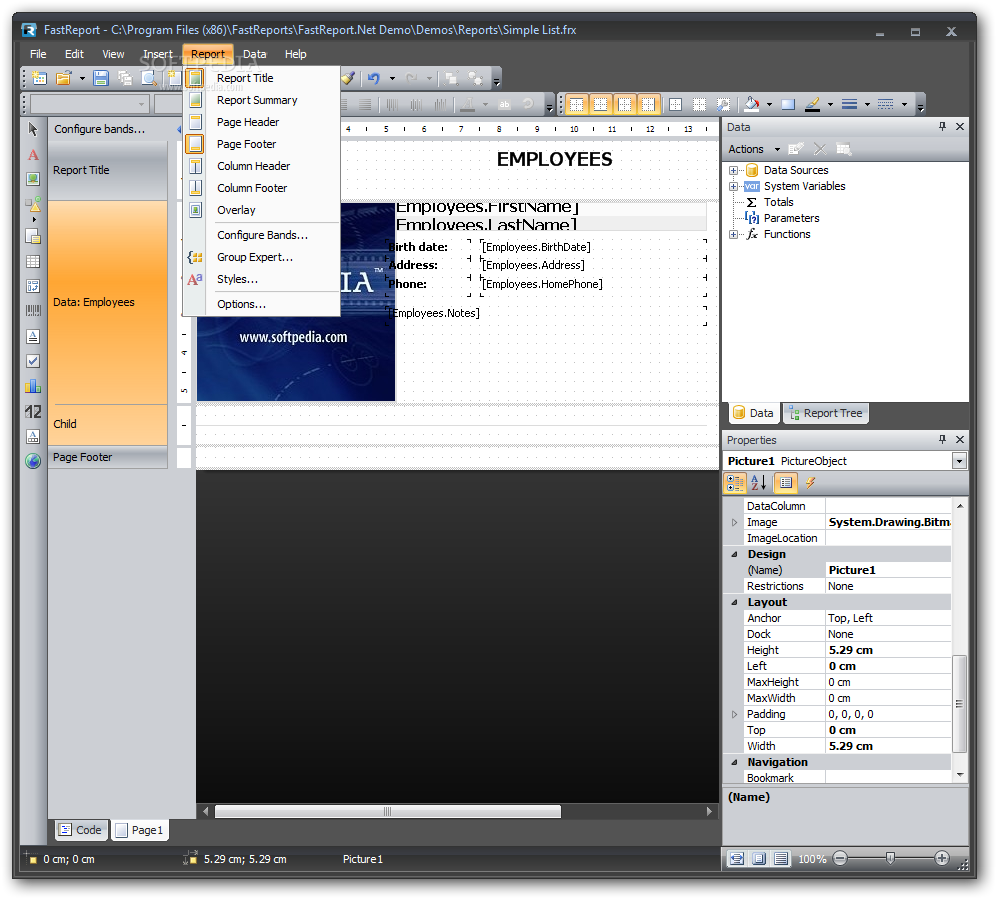Toggle the bottom border line button
The width and height of the screenshot is (997, 899).
pos(600,104)
